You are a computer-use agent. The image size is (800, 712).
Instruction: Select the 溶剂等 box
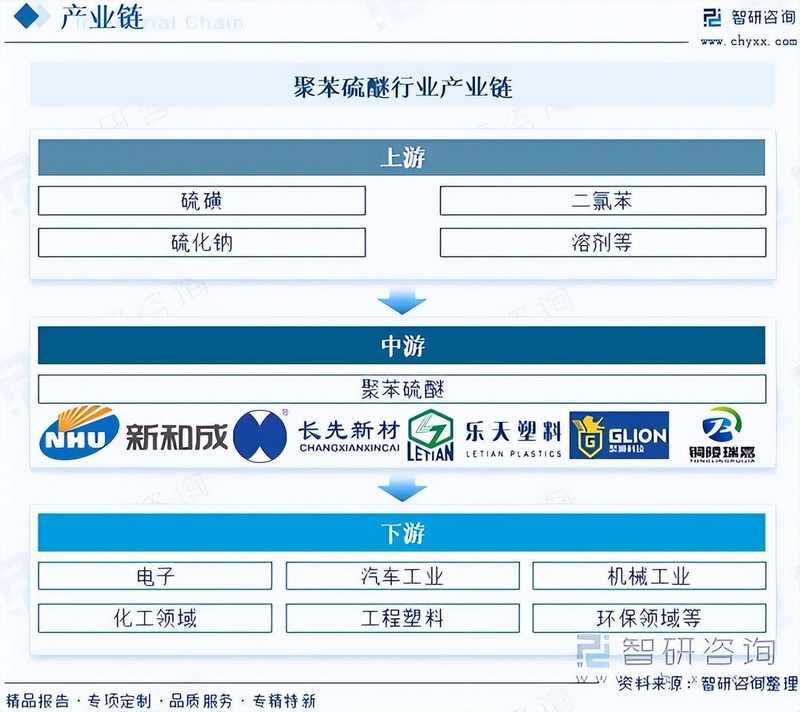[602, 241]
